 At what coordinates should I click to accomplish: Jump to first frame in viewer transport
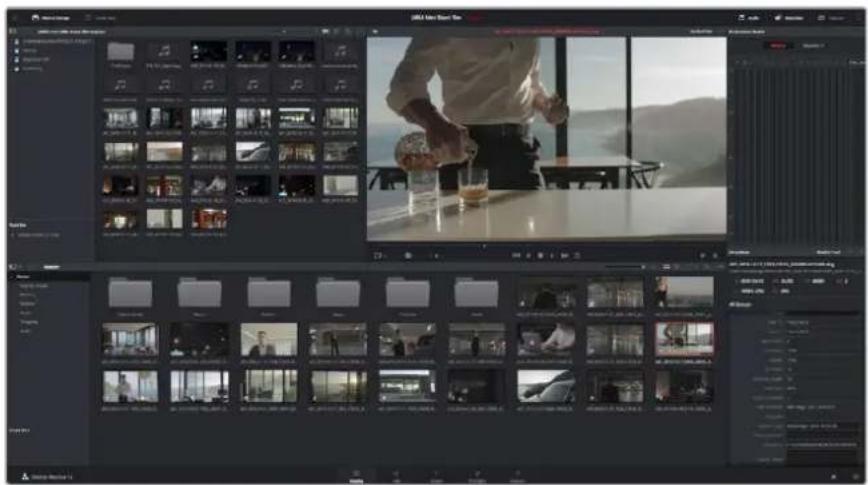pyautogui.click(x=516, y=256)
